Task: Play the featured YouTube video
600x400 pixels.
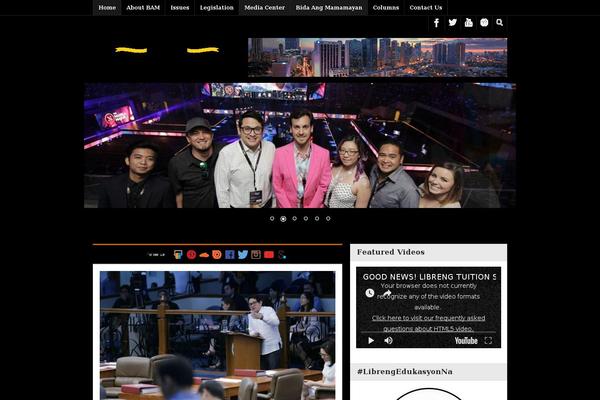Action: (x=371, y=340)
